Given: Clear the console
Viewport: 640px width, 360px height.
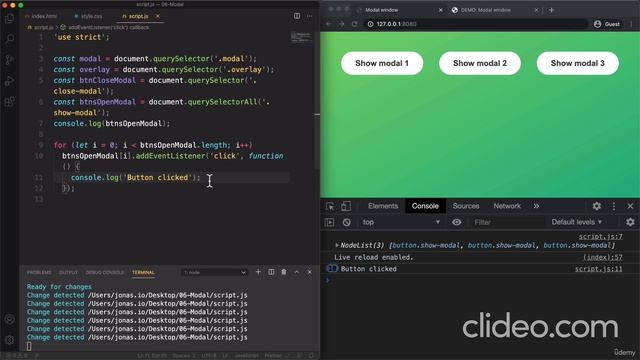Looking at the screenshot, I should (347, 222).
